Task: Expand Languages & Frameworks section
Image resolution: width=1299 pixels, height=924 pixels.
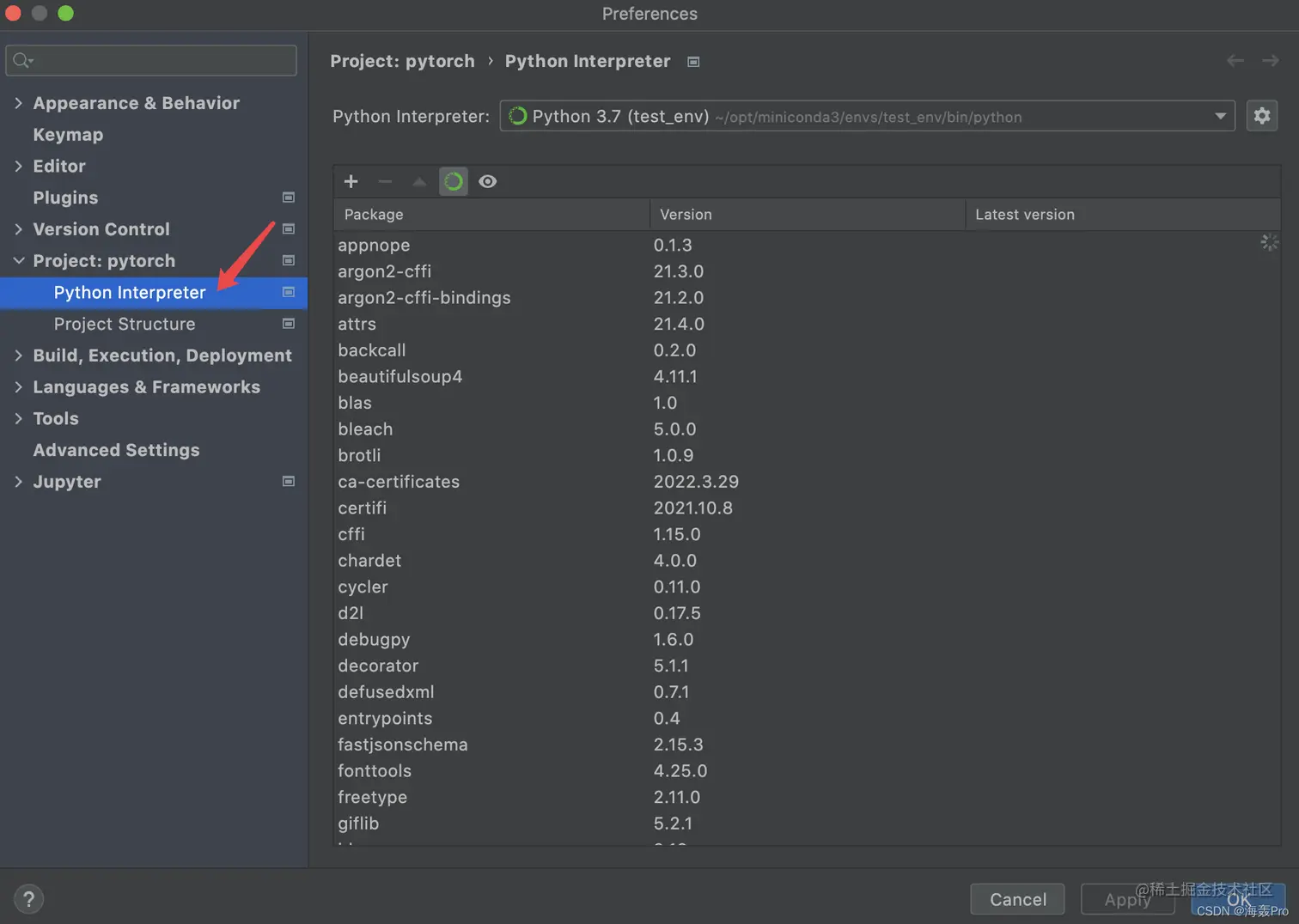Action: tap(18, 387)
